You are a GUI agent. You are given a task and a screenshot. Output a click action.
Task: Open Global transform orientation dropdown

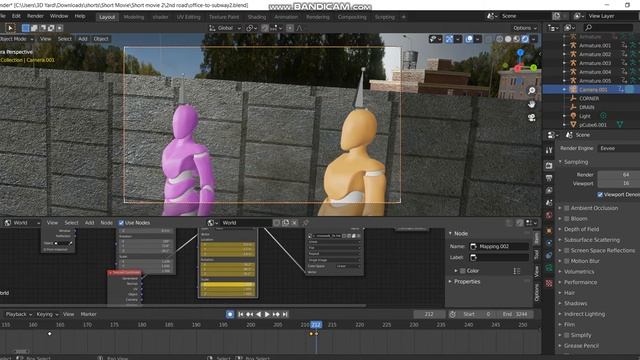point(225,28)
